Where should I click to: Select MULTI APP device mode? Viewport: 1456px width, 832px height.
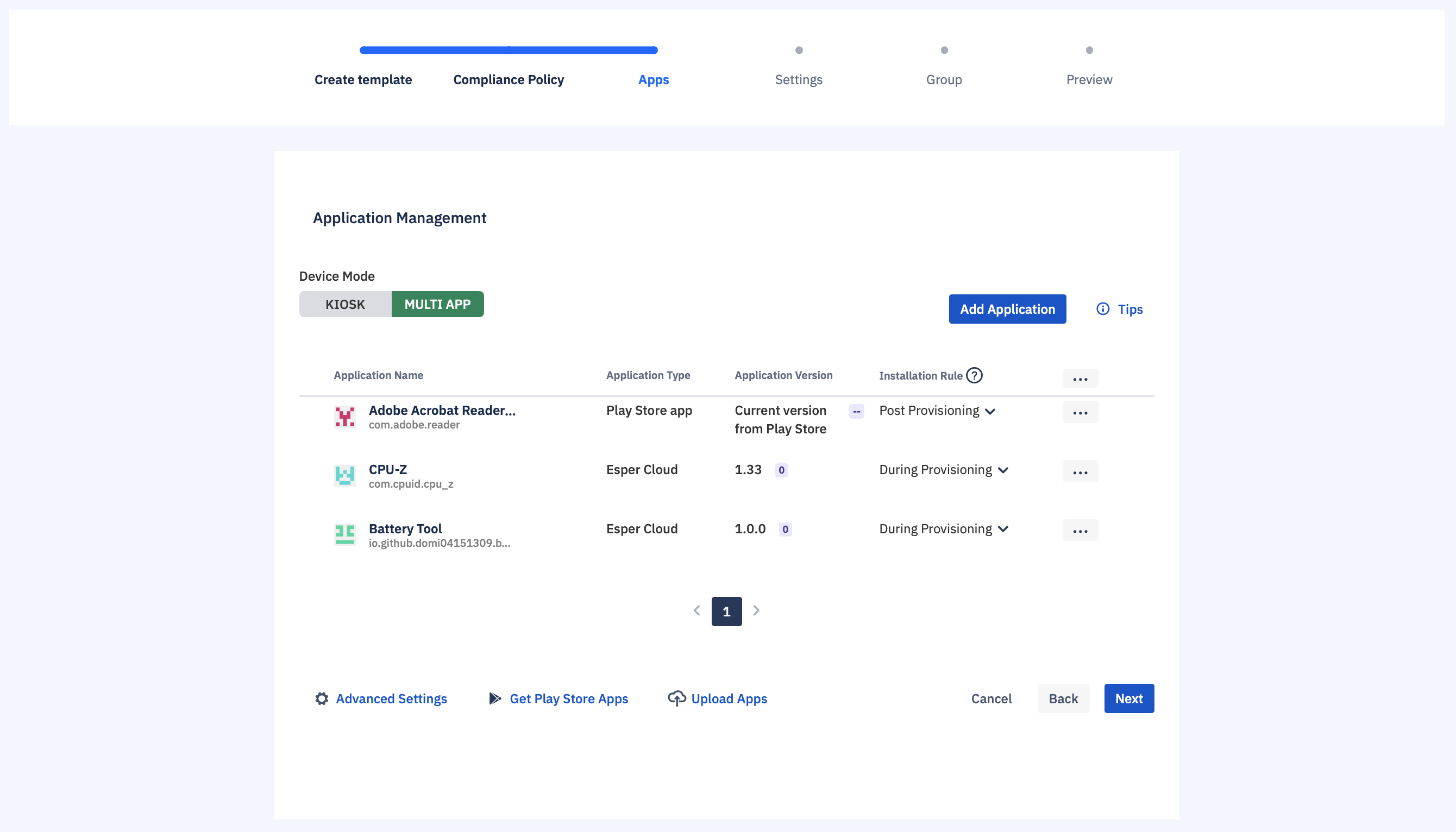click(x=438, y=304)
